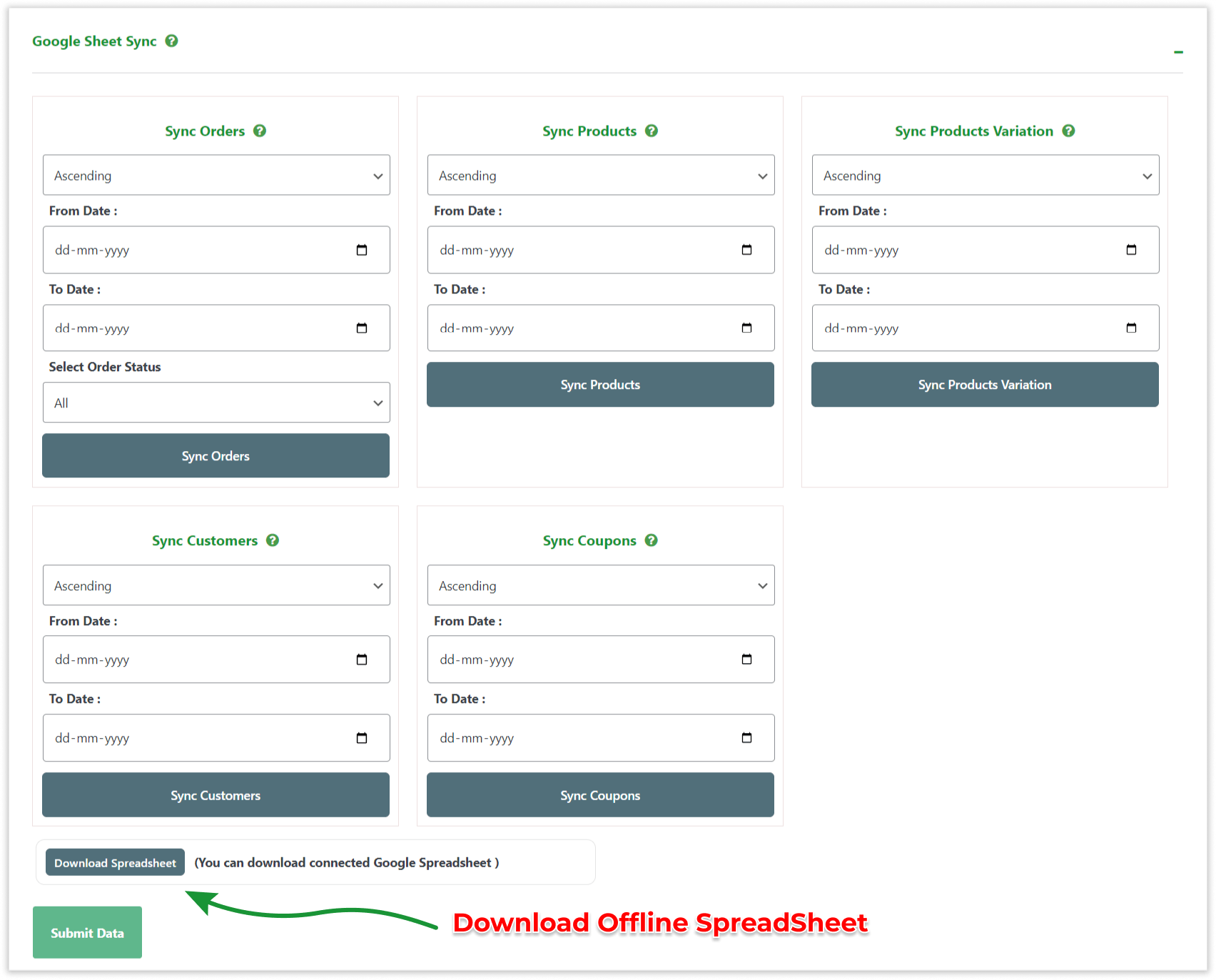This screenshot has height=980, width=1216.
Task: Open calendar picker for Sync Orders From Date
Action: click(x=363, y=250)
